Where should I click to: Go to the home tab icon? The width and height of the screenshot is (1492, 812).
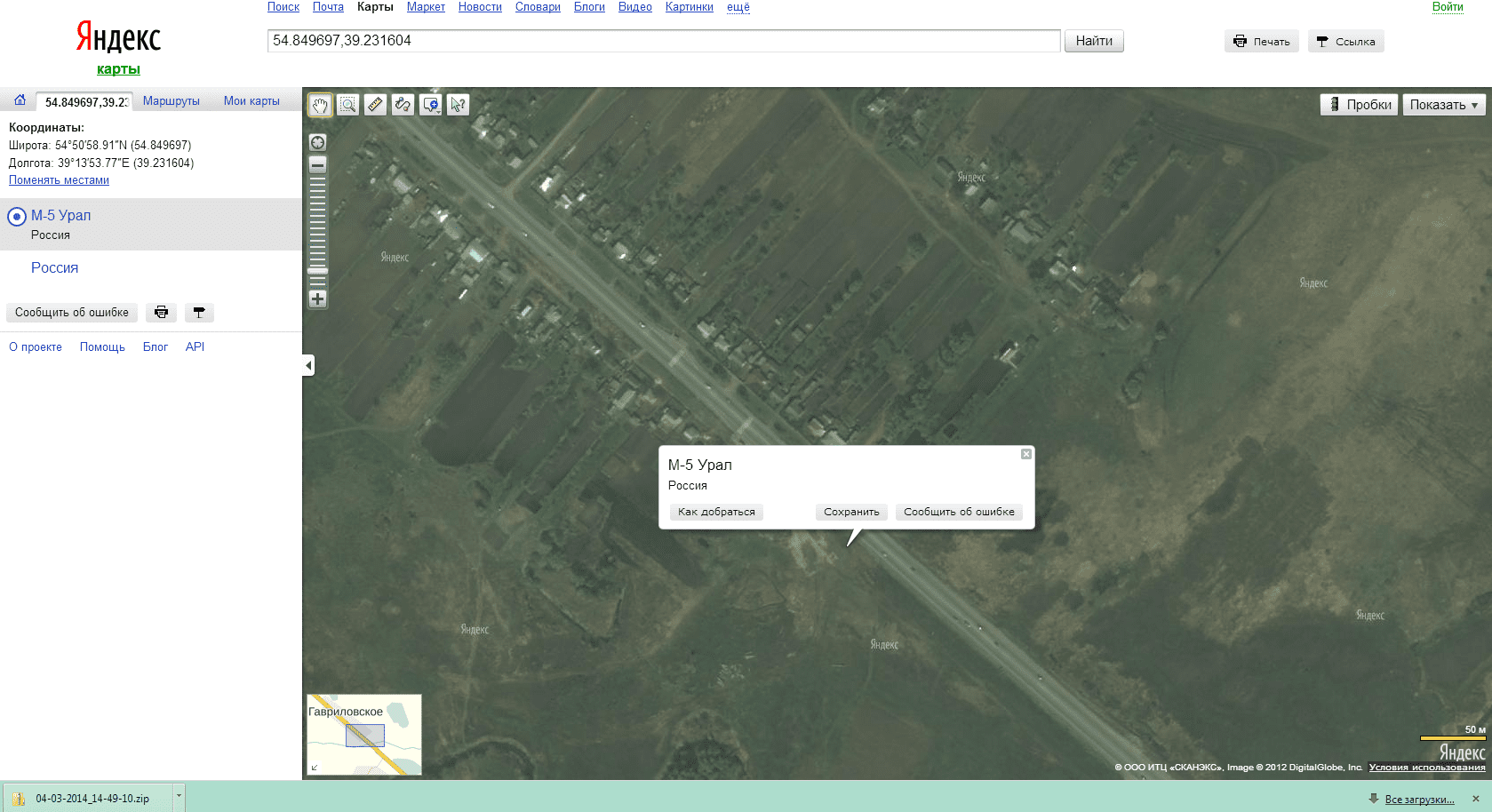coord(20,100)
